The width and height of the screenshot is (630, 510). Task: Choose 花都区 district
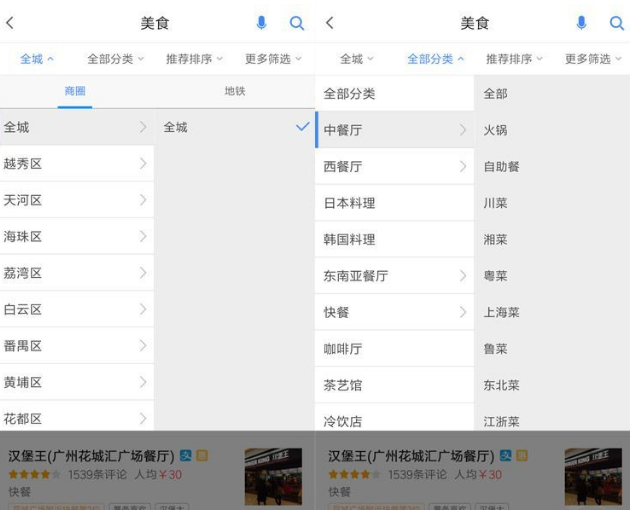(x=77, y=416)
